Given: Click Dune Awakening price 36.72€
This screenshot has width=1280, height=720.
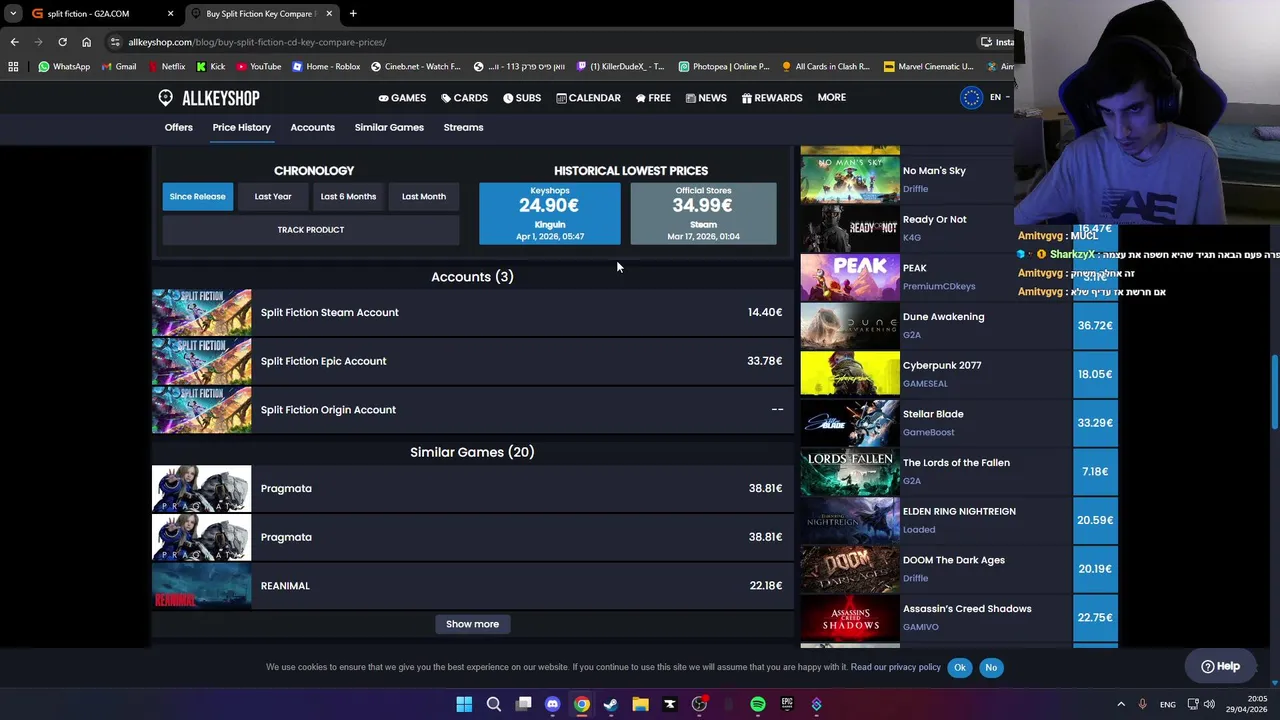Looking at the screenshot, I should (1095, 326).
